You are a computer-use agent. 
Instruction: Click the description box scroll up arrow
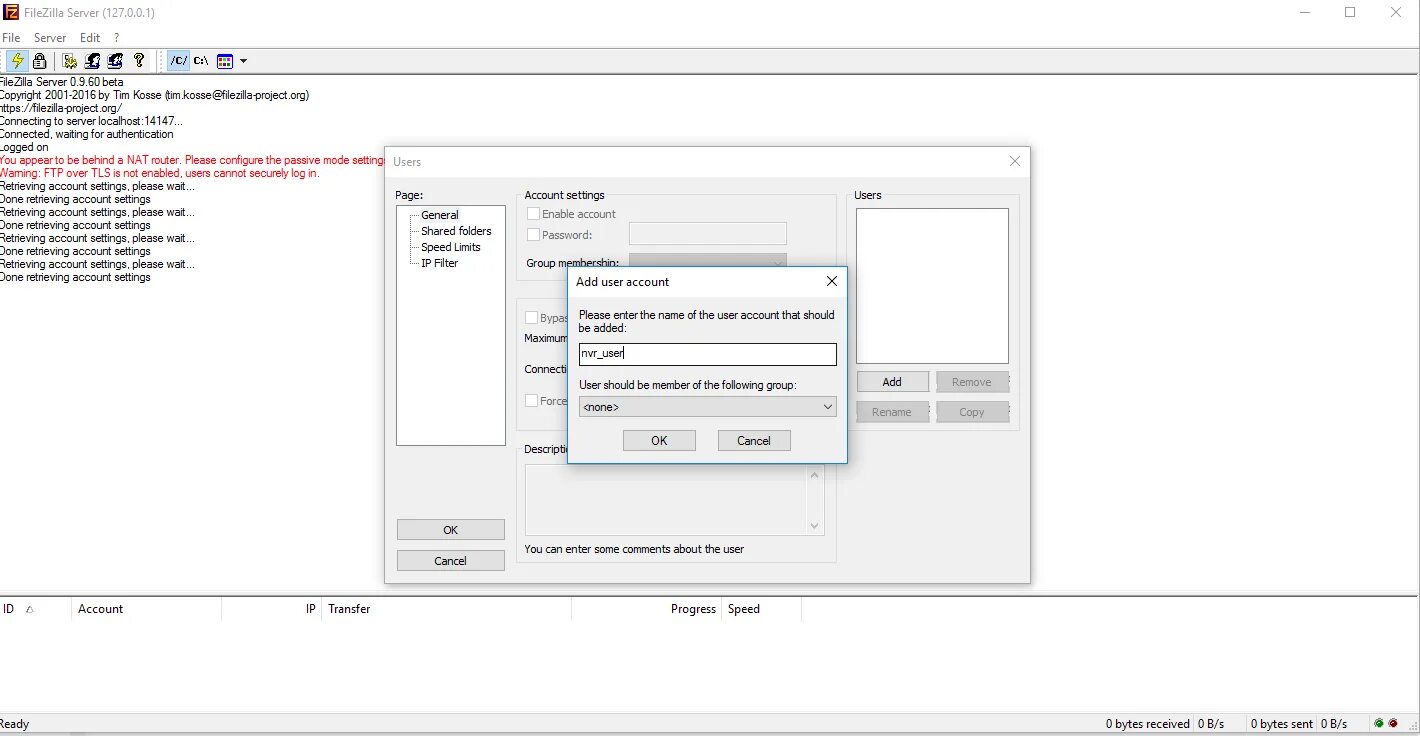click(815, 474)
